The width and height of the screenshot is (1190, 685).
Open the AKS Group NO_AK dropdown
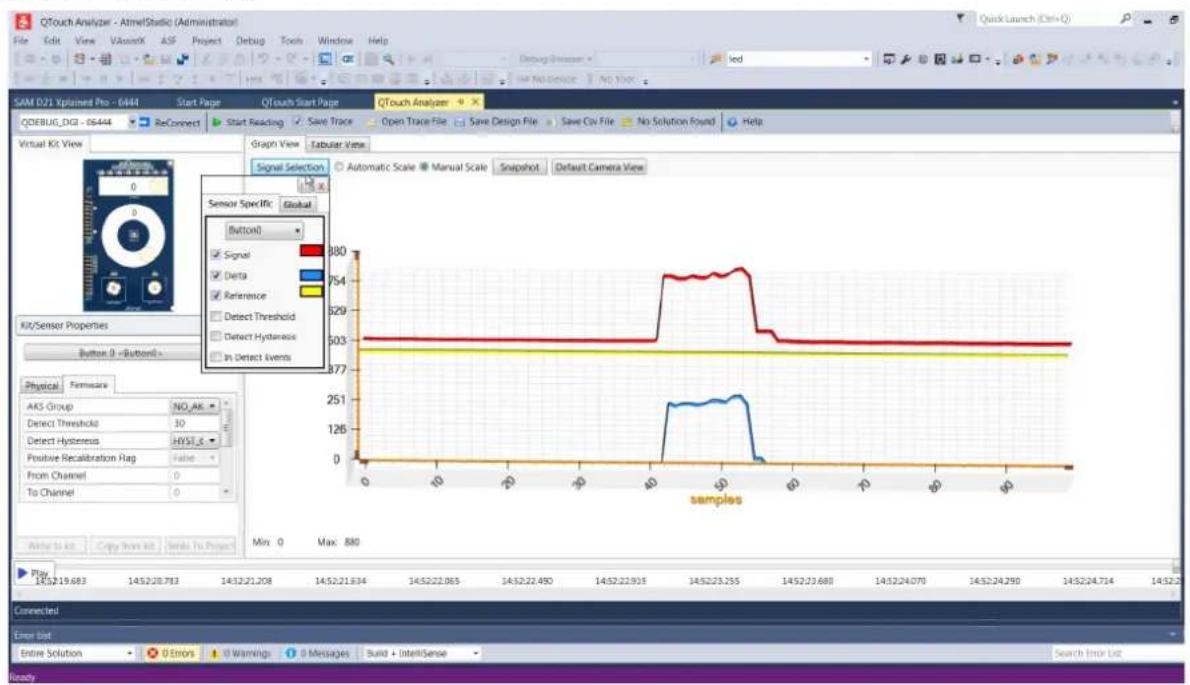(x=195, y=407)
